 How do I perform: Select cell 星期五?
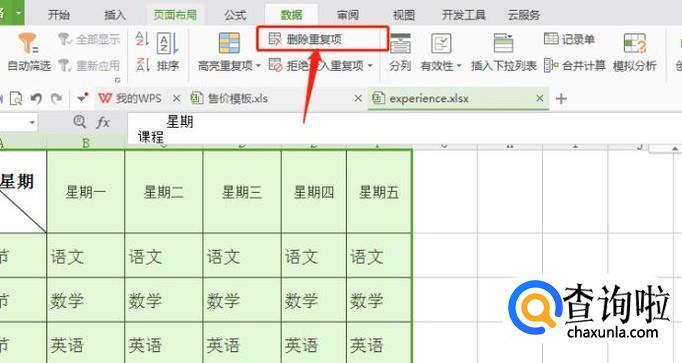[379, 192]
